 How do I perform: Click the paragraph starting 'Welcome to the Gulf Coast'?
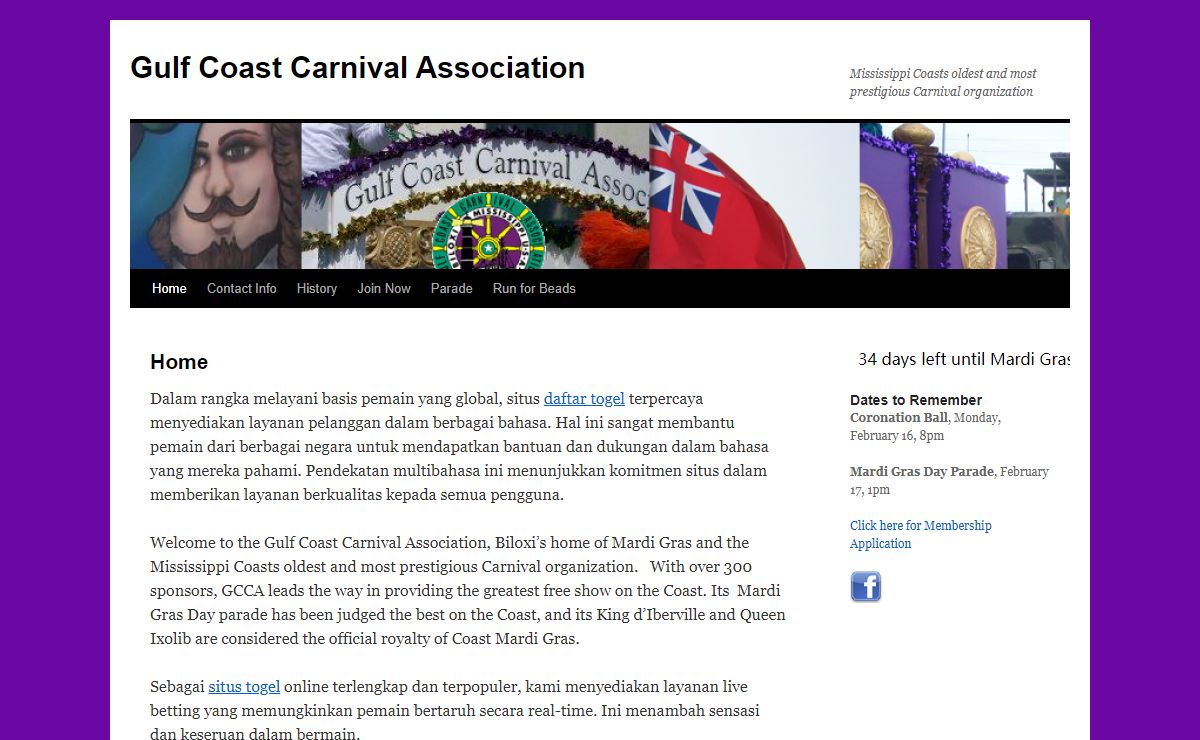pyautogui.click(x=468, y=590)
